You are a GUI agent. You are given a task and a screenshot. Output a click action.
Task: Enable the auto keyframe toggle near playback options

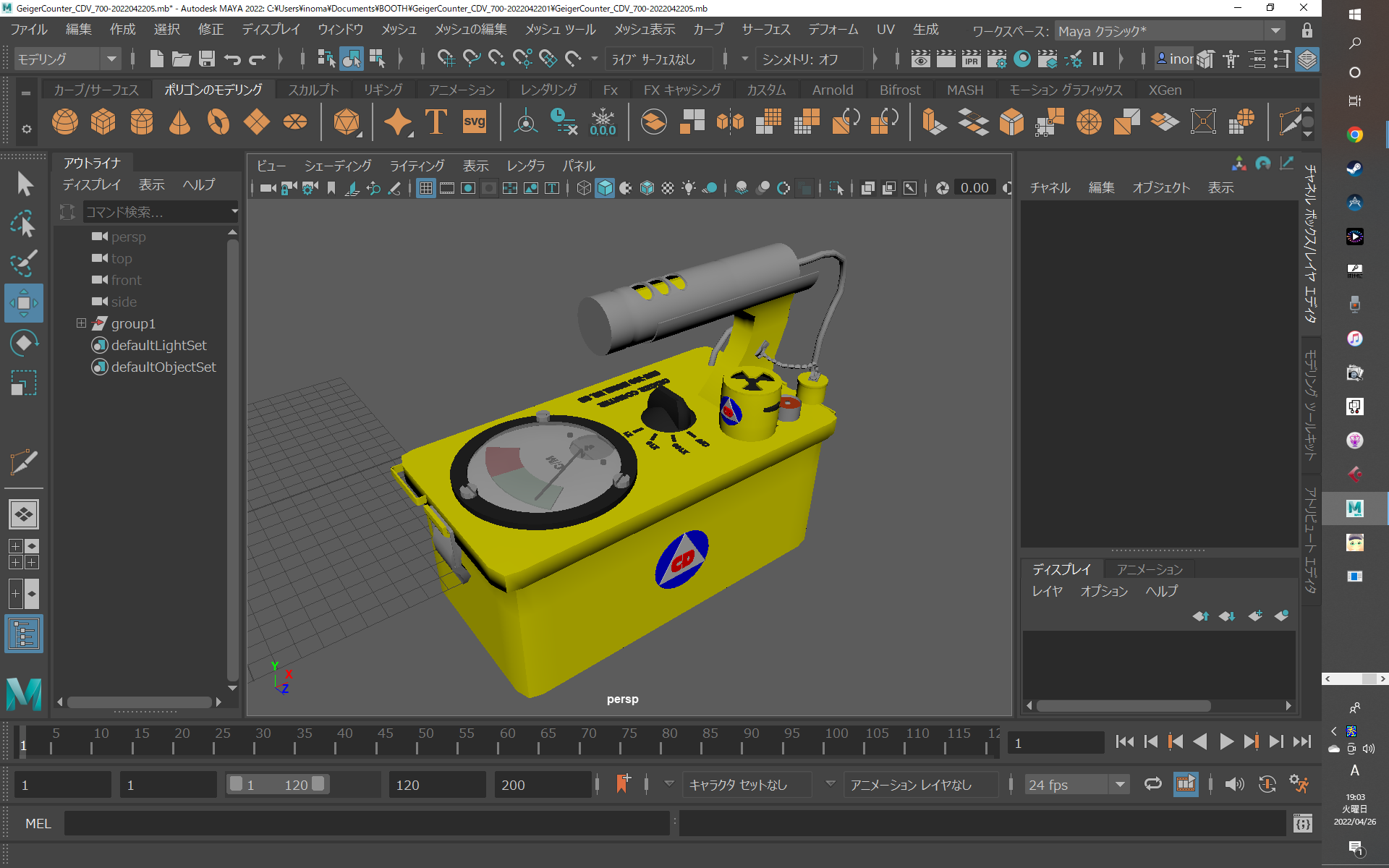tap(1267, 783)
